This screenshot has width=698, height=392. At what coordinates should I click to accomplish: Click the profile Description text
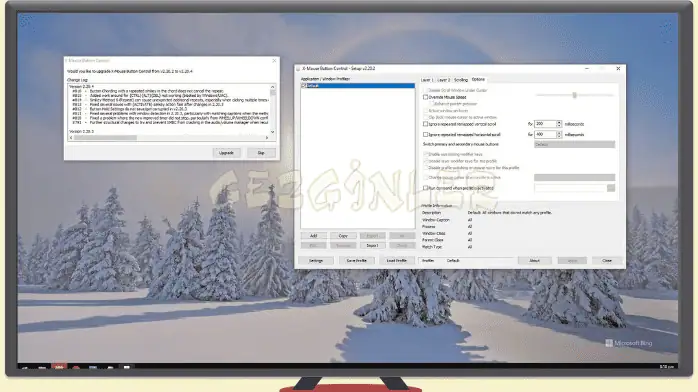(x=510, y=213)
